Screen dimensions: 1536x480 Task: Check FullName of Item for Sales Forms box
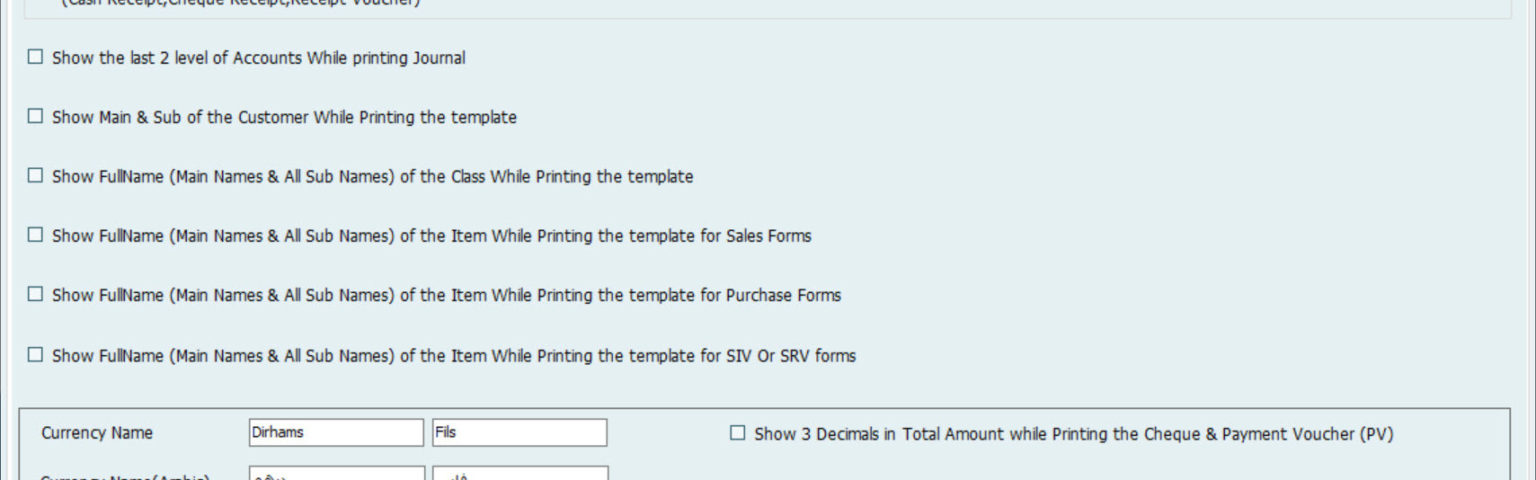click(x=35, y=235)
